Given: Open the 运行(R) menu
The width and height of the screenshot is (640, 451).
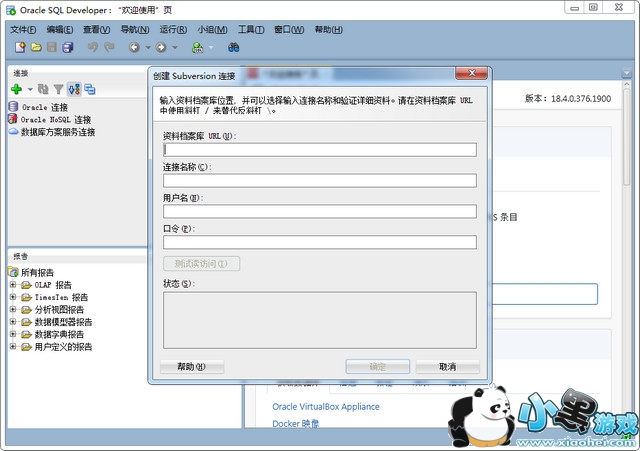Looking at the screenshot, I should pyautogui.click(x=173, y=29).
